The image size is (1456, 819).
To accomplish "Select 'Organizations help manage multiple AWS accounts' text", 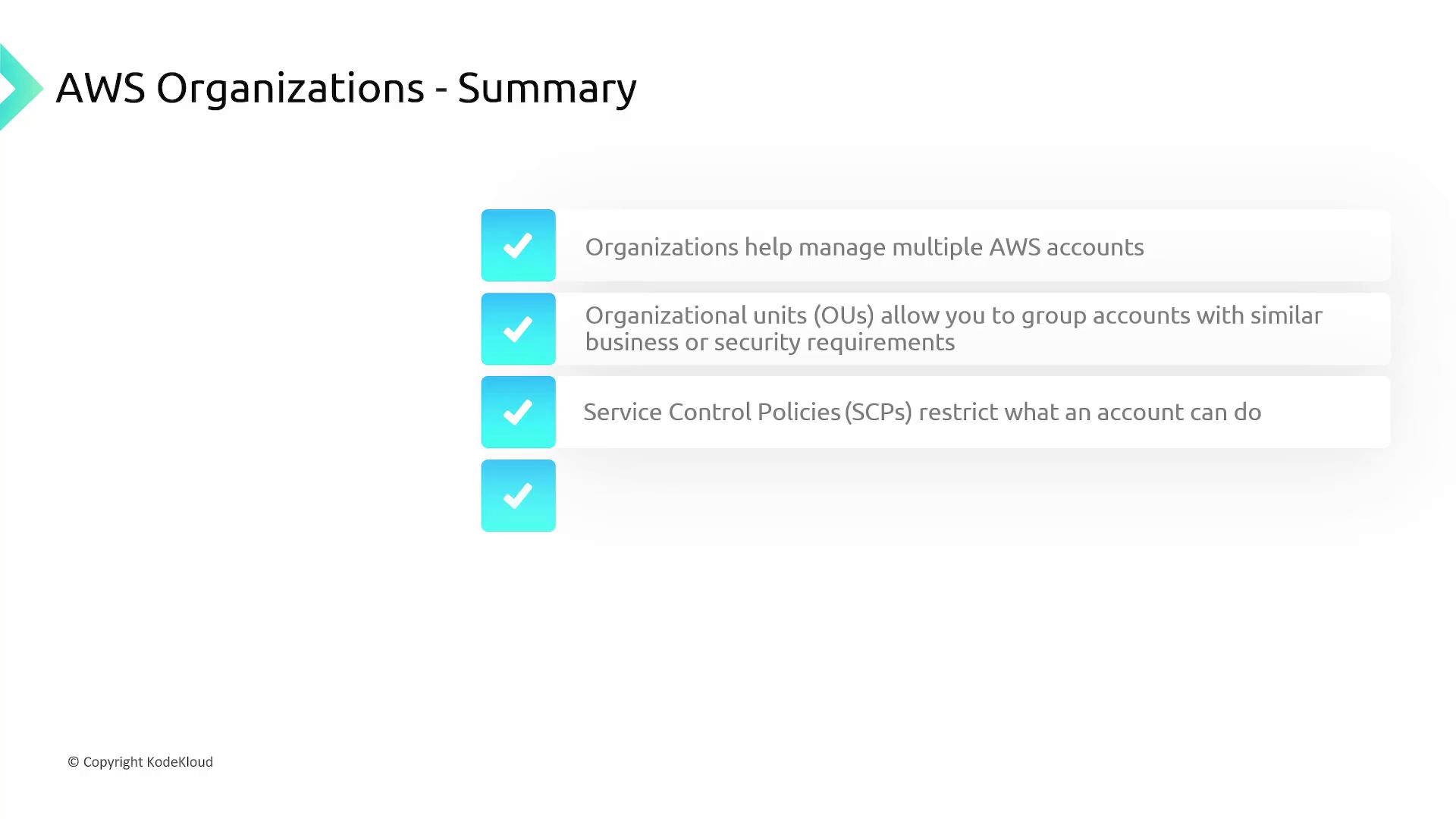I will [x=864, y=247].
